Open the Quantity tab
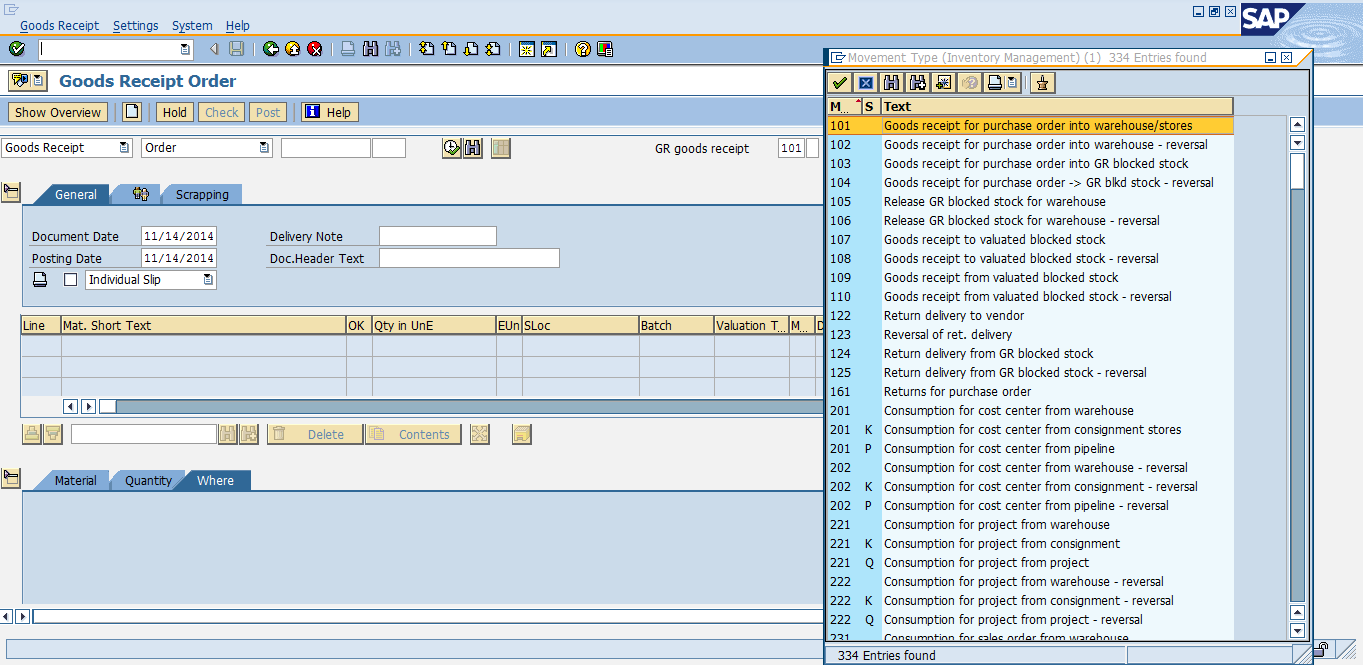Screen dimensions: 1363x665 coord(148,481)
